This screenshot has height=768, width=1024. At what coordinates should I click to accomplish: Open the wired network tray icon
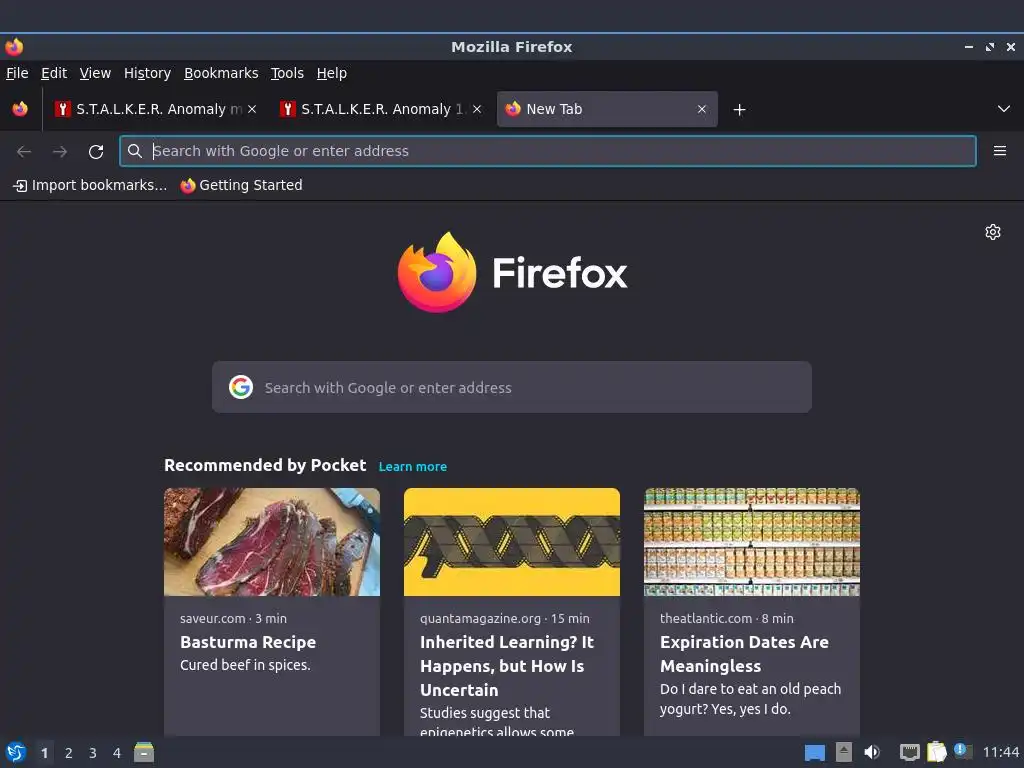[909, 753]
